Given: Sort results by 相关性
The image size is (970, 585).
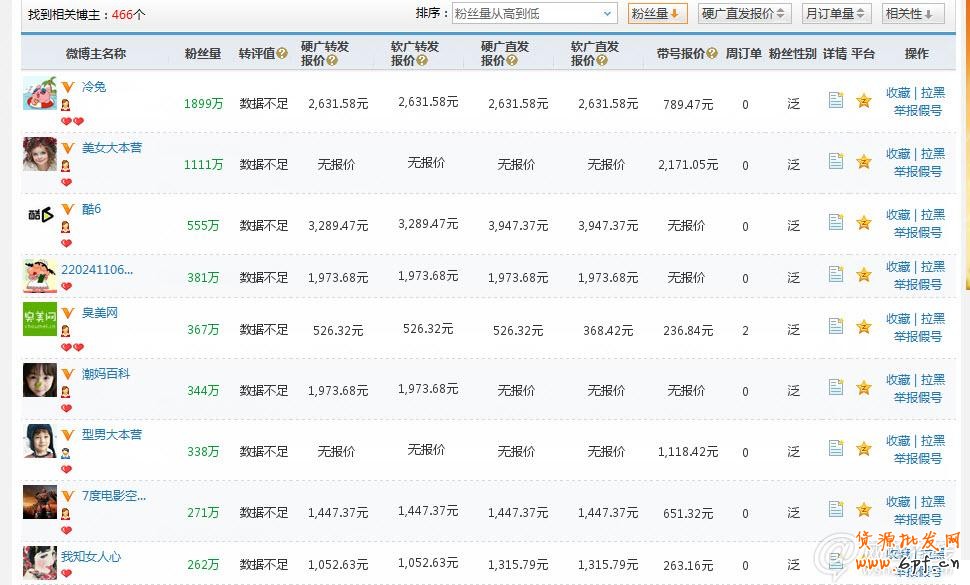Looking at the screenshot, I should (x=913, y=13).
